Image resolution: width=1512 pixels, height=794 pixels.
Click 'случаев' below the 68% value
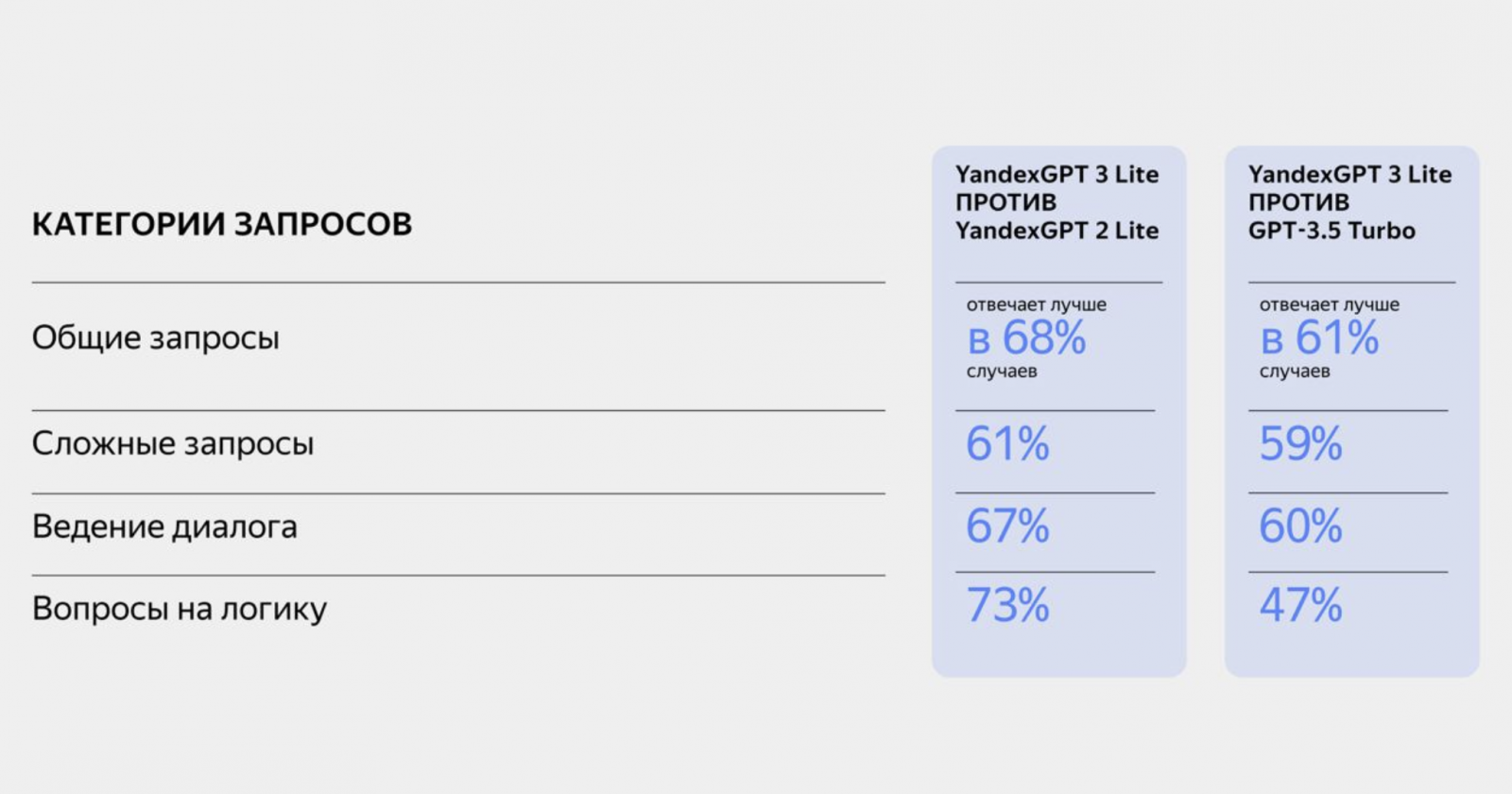point(1002,371)
